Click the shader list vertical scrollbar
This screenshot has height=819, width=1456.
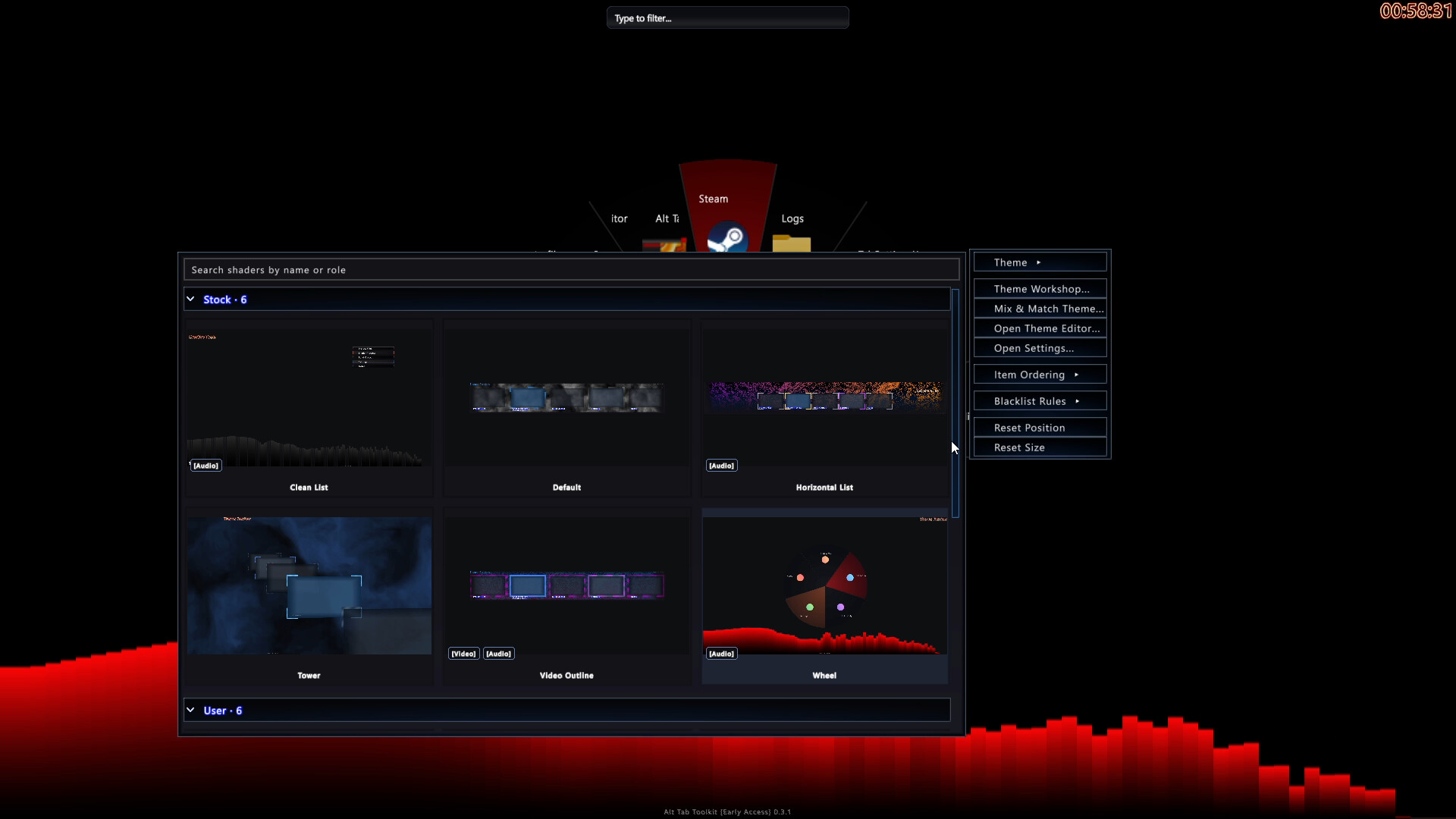(x=955, y=403)
